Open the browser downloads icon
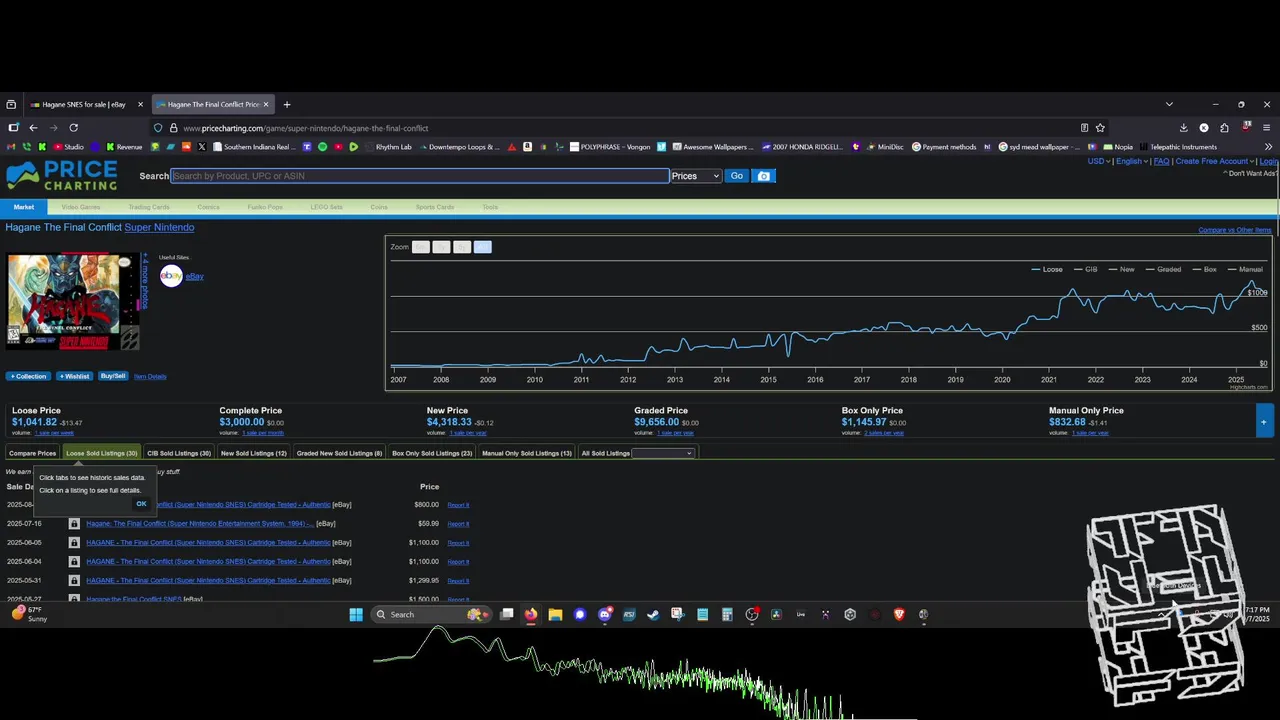The width and height of the screenshot is (1280, 720). pos(1183,128)
